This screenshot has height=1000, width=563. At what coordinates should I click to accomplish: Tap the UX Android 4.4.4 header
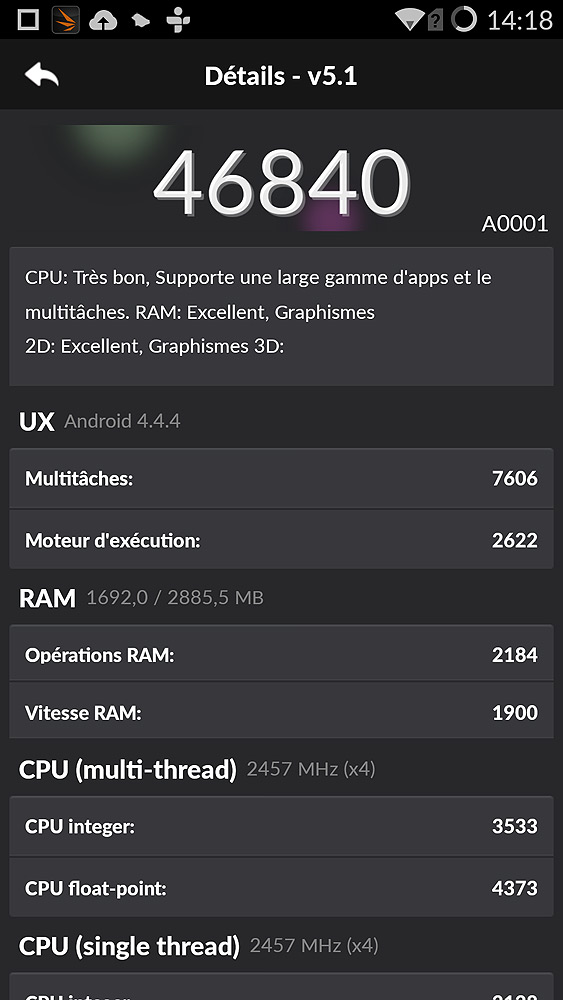click(x=99, y=421)
